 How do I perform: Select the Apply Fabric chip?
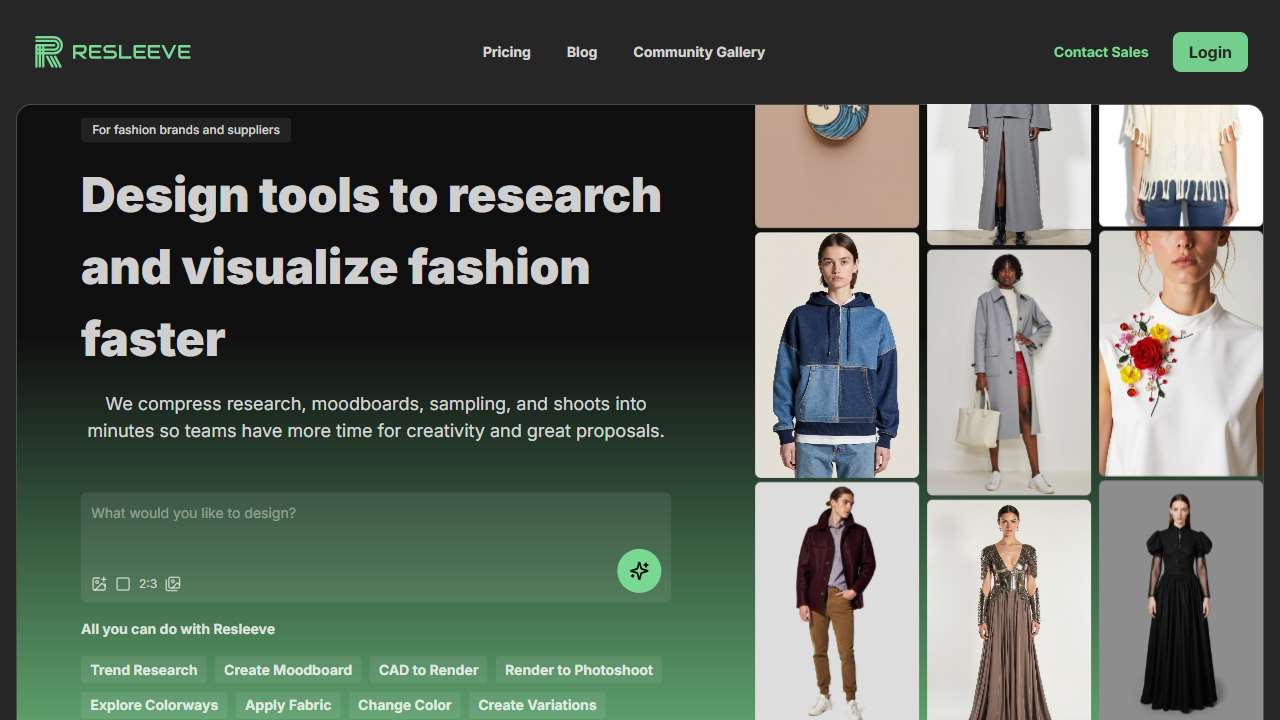pos(288,705)
